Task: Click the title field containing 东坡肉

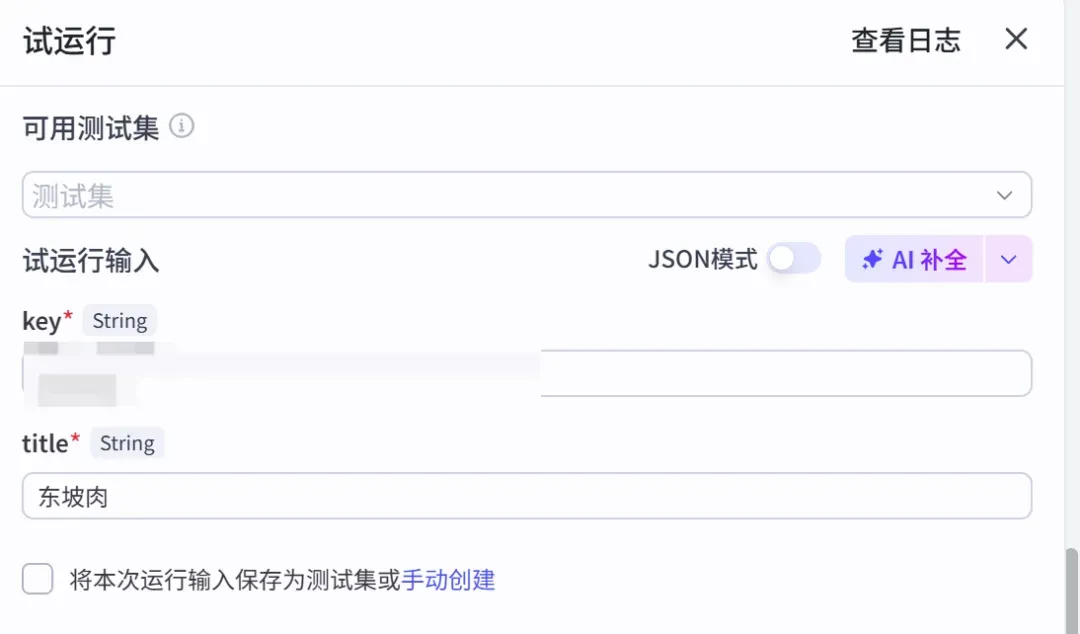Action: pyautogui.click(x=527, y=495)
